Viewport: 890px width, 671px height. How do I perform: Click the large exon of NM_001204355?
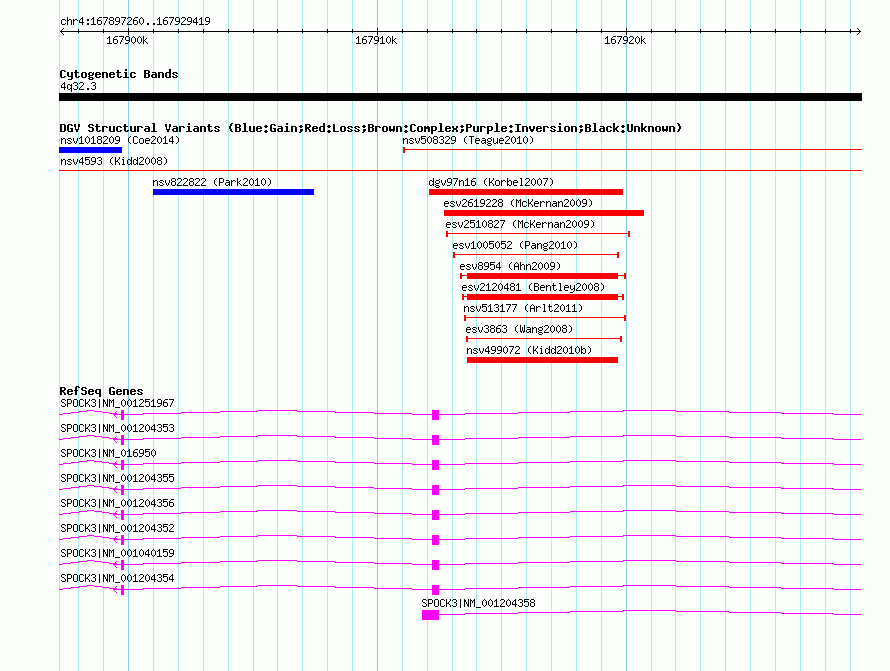point(435,490)
